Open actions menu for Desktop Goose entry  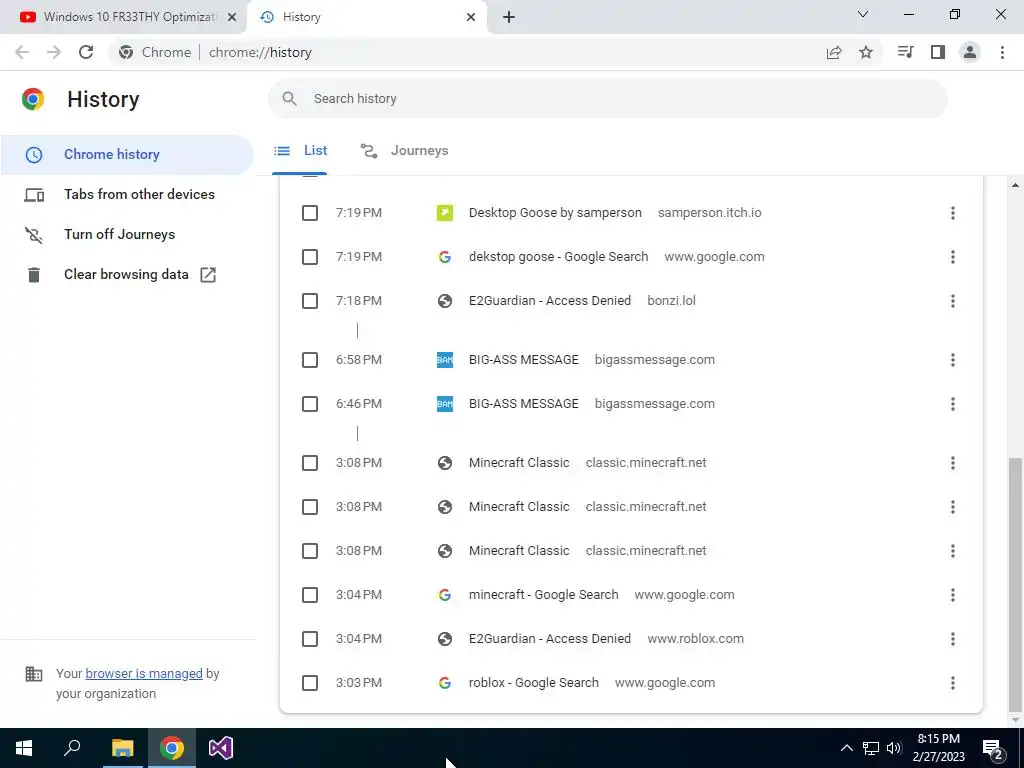click(x=953, y=213)
